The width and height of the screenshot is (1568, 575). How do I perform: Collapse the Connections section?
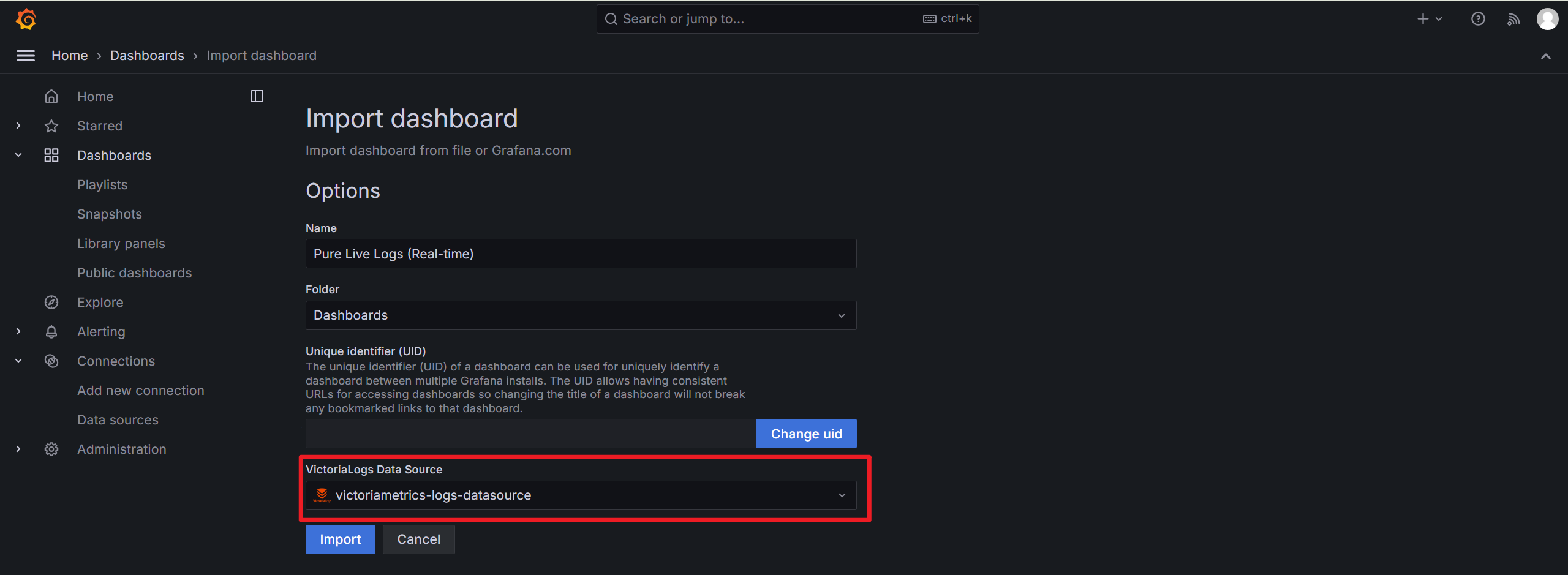[x=18, y=361]
